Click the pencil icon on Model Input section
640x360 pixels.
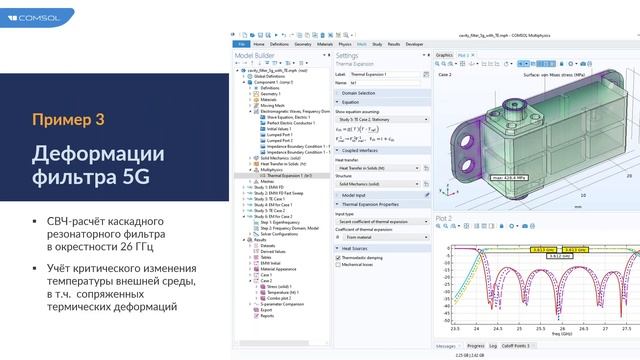click(427, 196)
